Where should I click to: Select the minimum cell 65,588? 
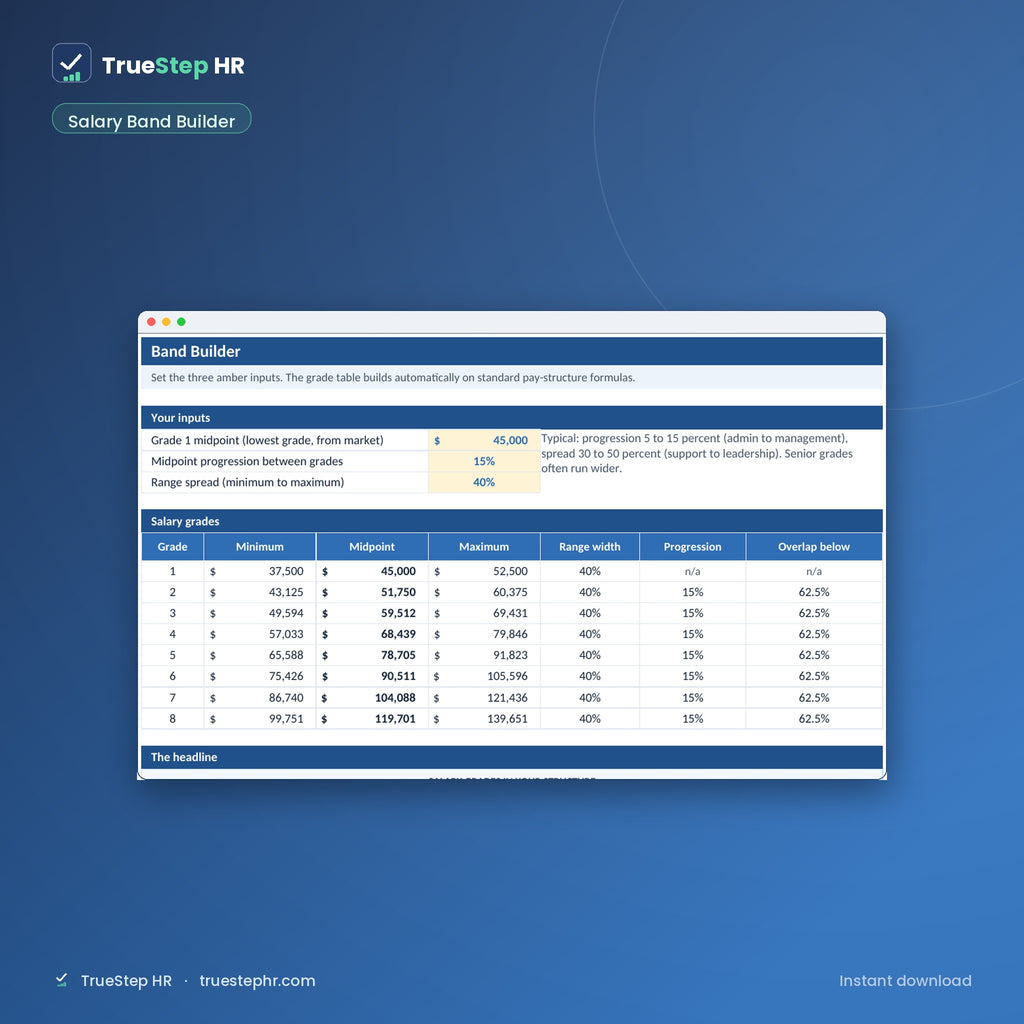pos(260,654)
